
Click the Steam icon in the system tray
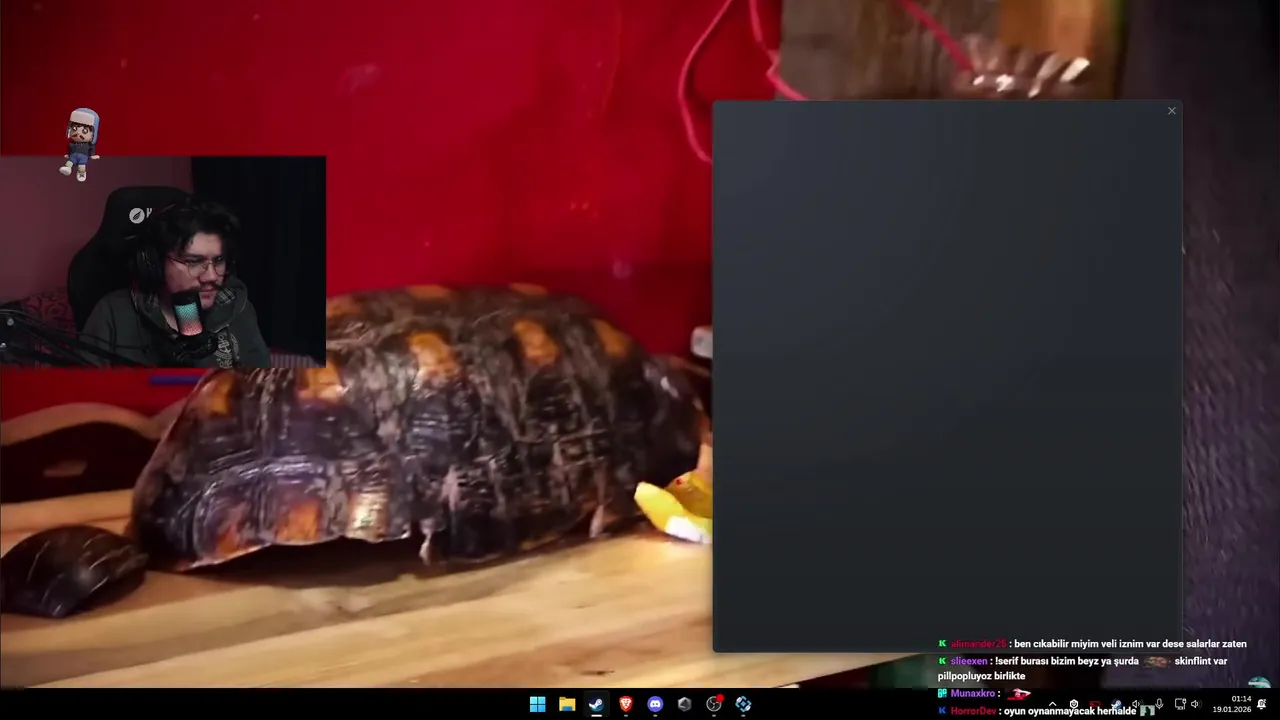pos(1116,704)
